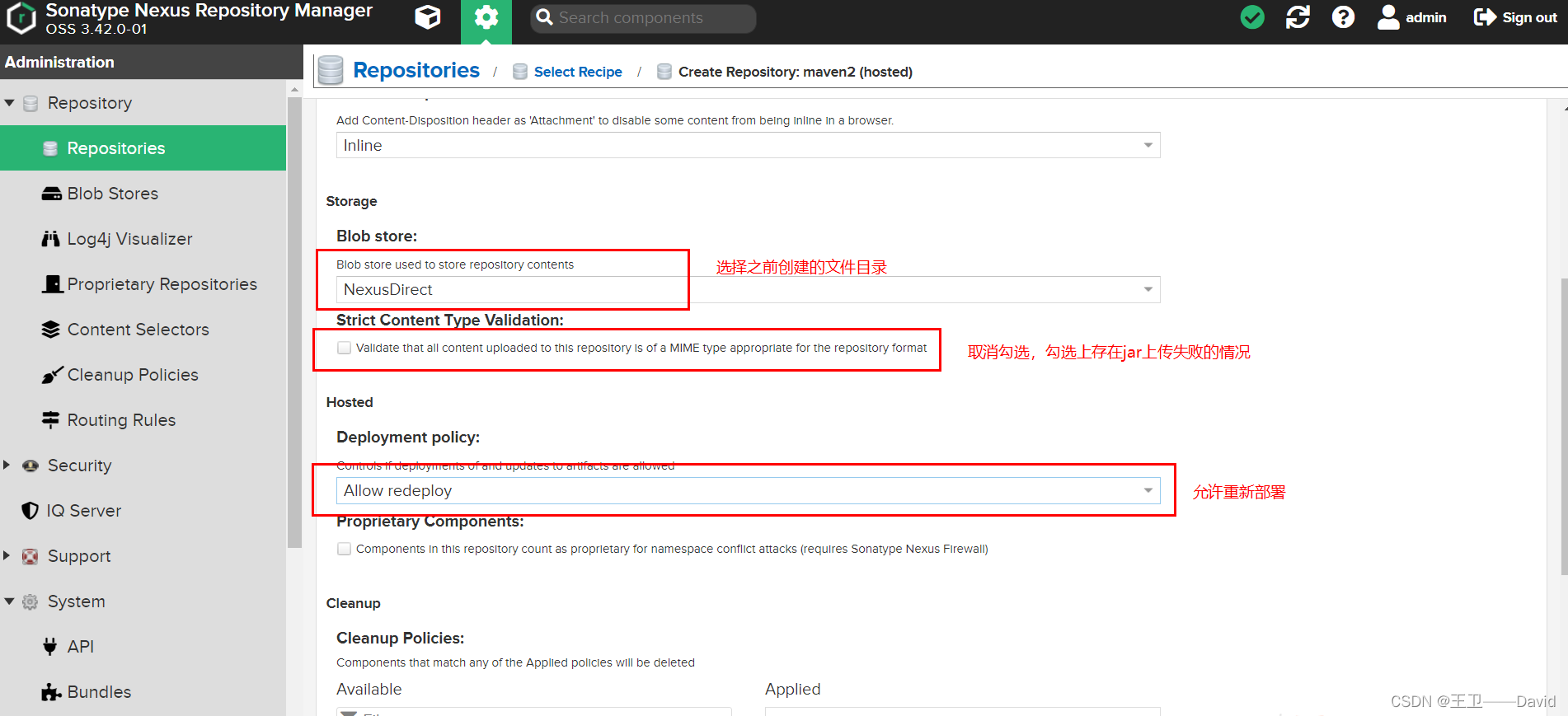Click the sidebar scroll up arrow

pos(294,88)
